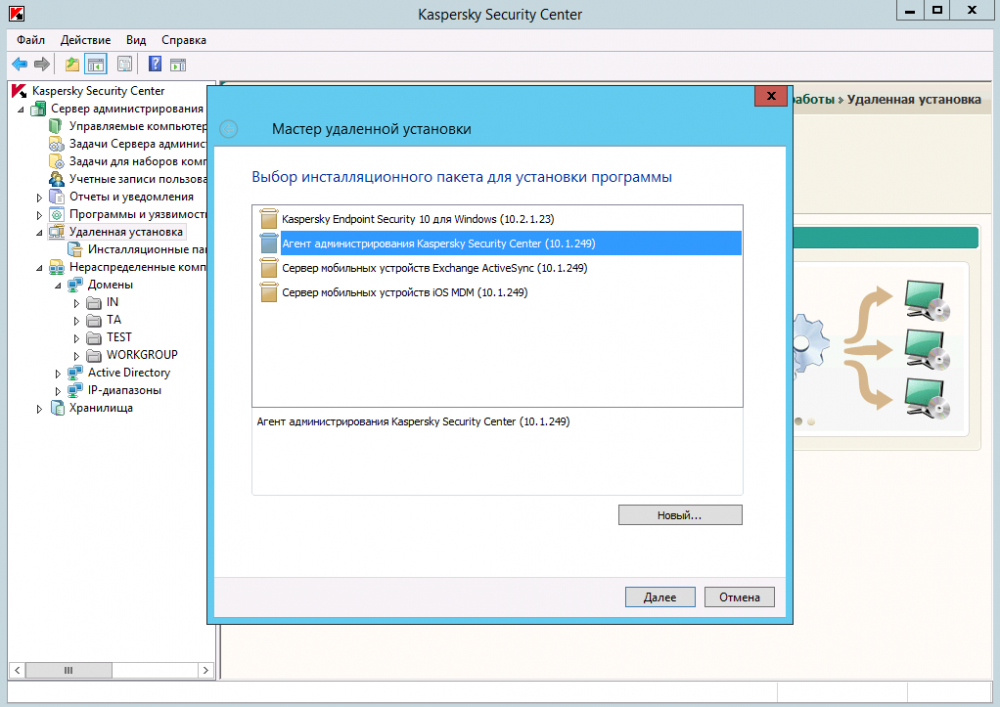Collapse the Удаленная установка node

[39, 233]
